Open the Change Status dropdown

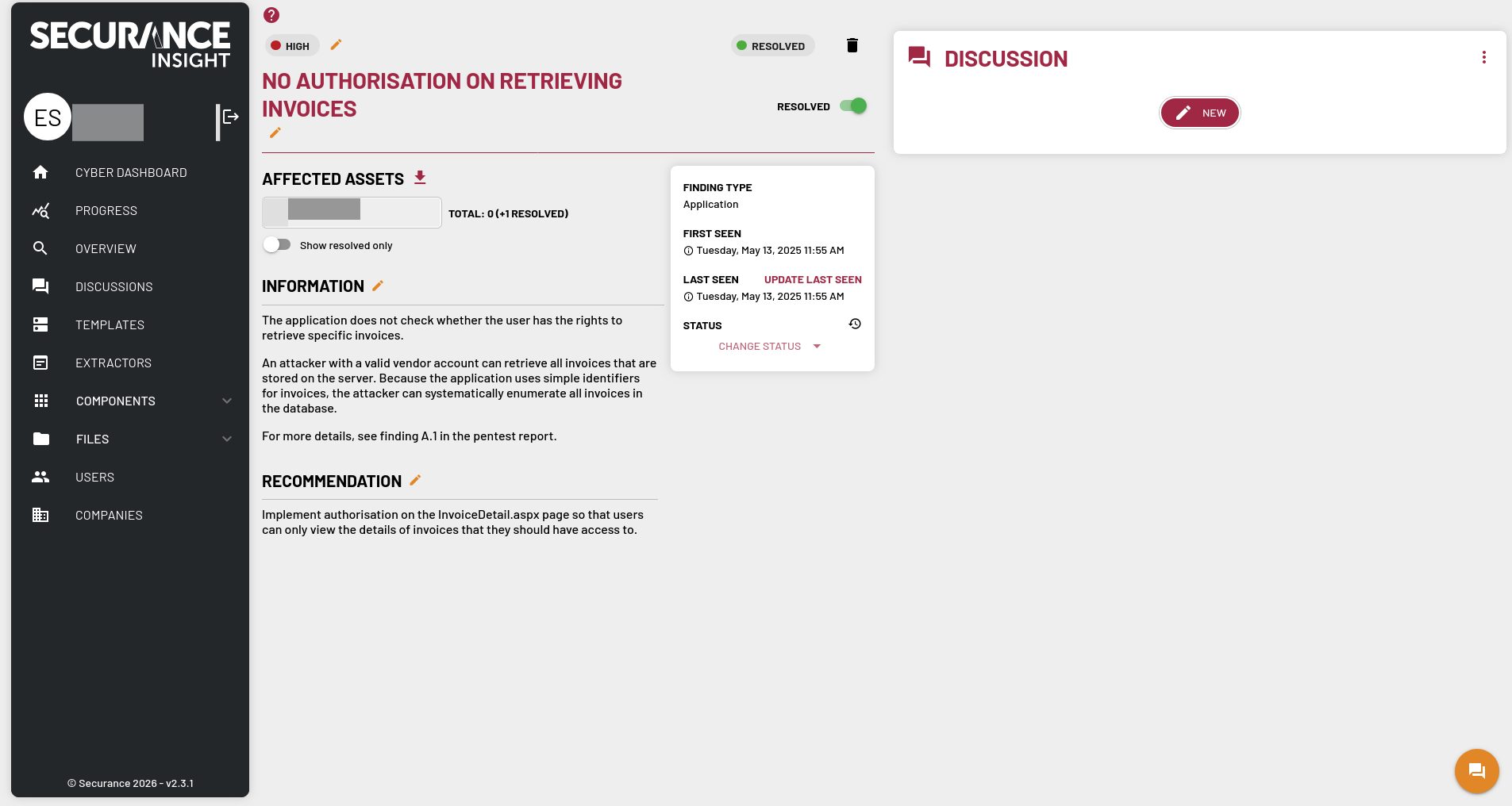click(769, 347)
